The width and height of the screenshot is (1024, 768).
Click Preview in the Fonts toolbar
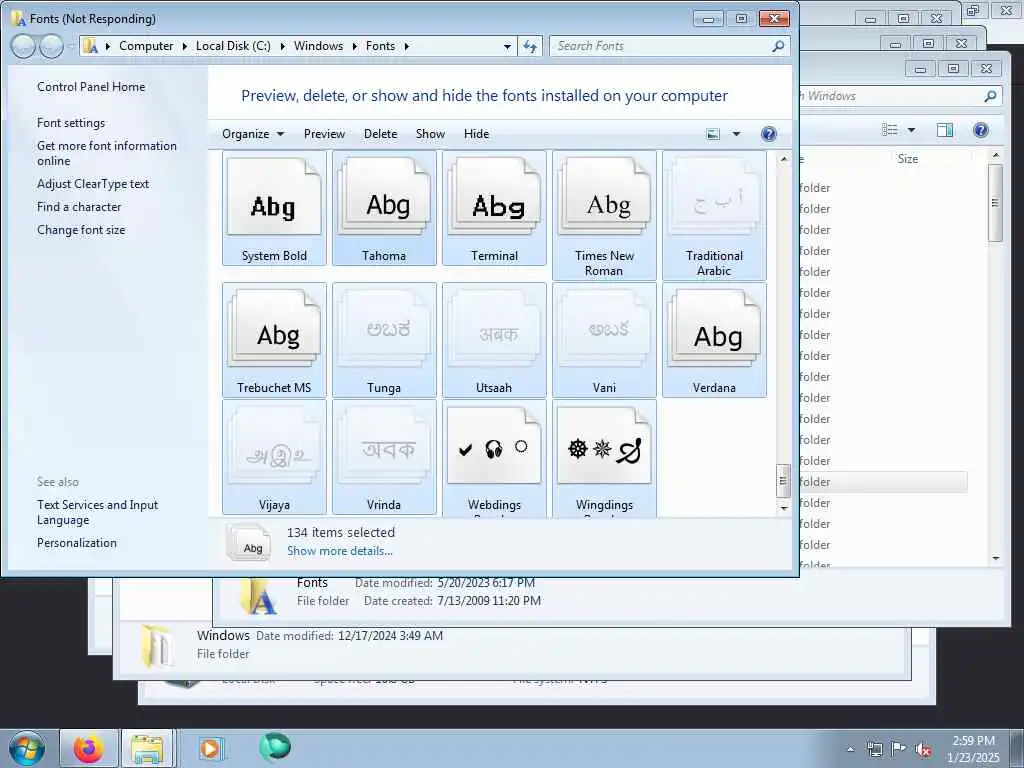pos(324,134)
